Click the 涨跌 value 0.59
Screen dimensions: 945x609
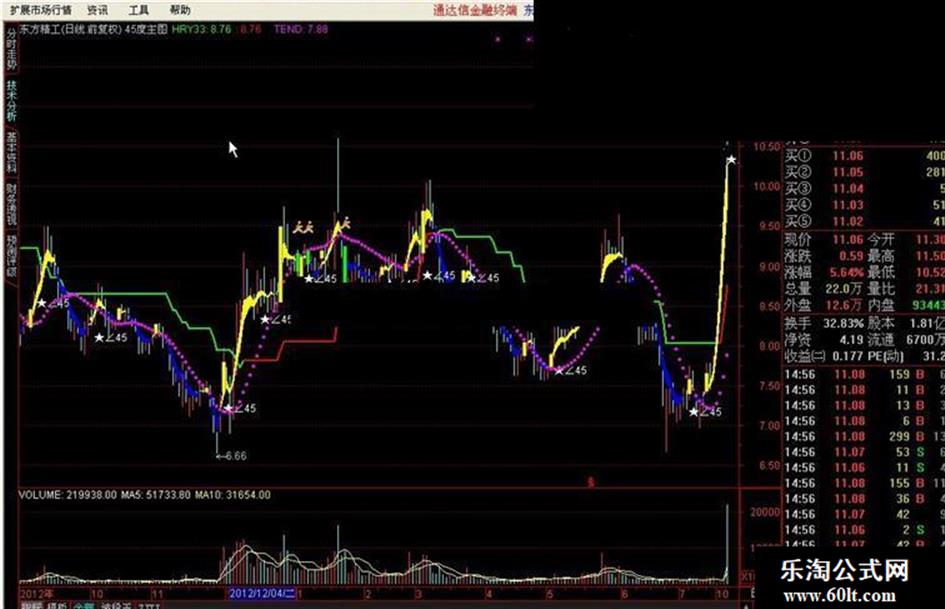point(851,256)
